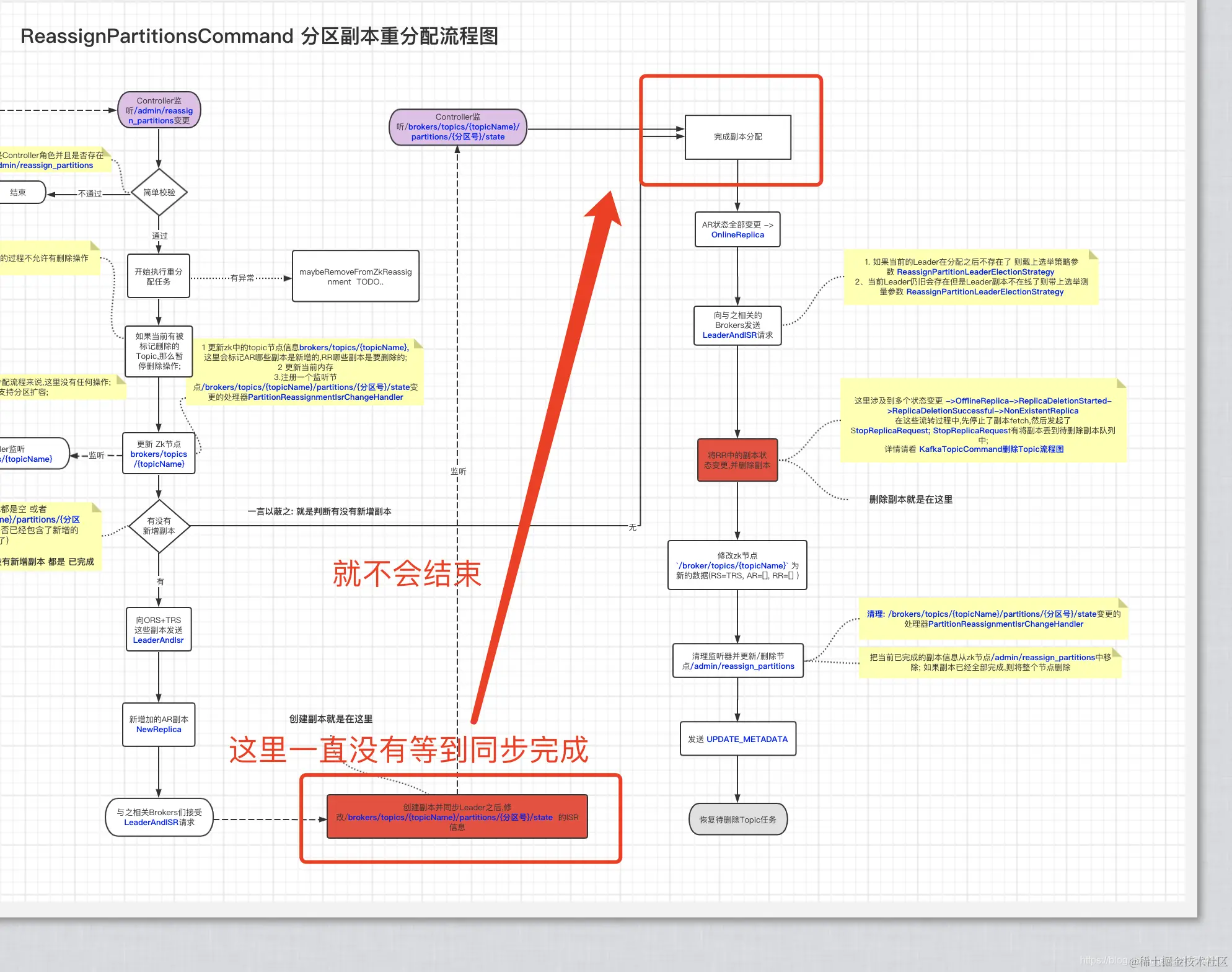Click the NewReplica 新增加的AR副本 node
The height and width of the screenshot is (972, 1232).
(x=159, y=725)
